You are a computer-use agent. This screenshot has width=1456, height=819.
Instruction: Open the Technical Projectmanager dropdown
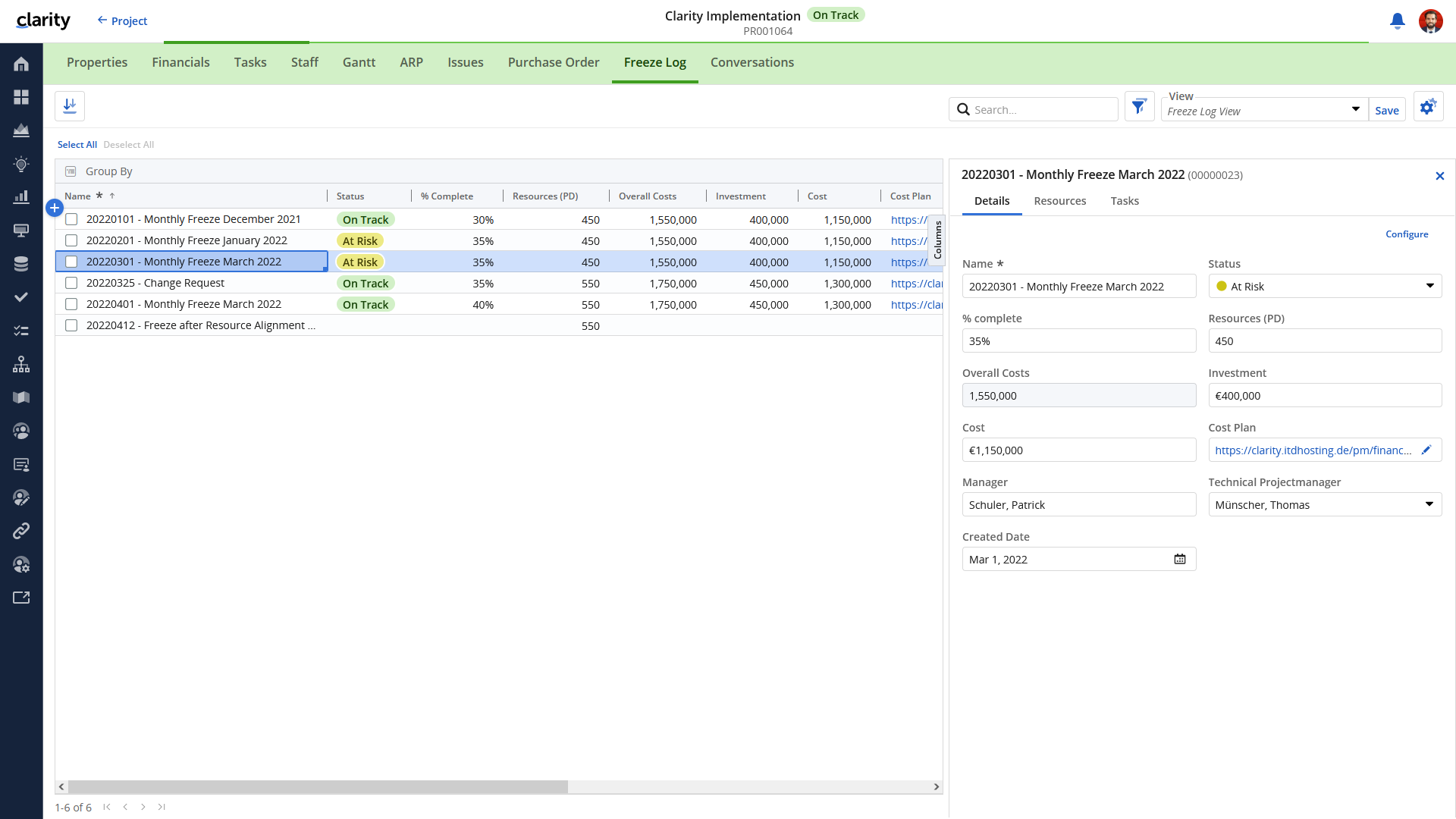click(1325, 504)
